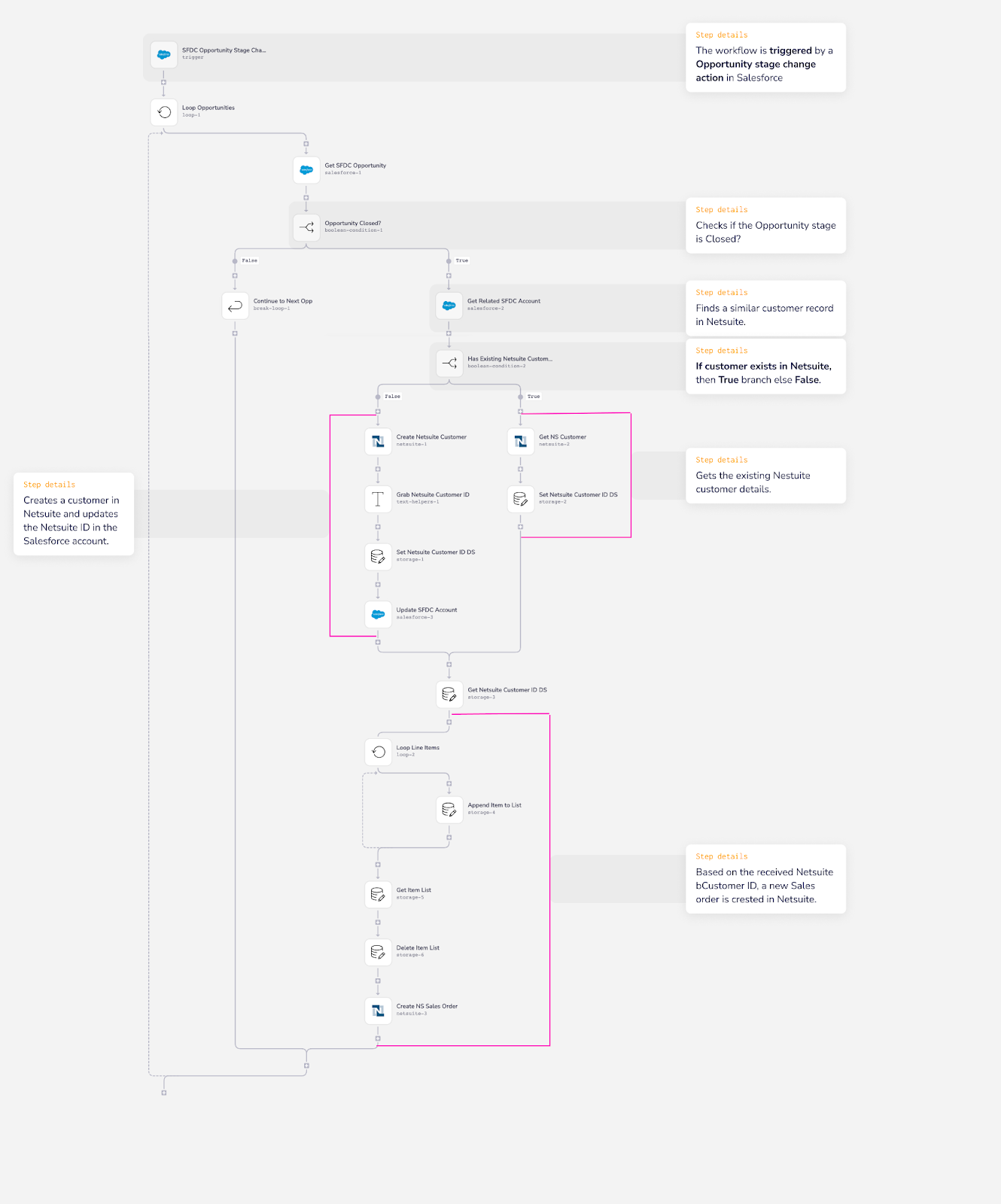The height and width of the screenshot is (1204, 1001).
Task: Click the 'Append Item to List' step label
Action: coord(494,805)
